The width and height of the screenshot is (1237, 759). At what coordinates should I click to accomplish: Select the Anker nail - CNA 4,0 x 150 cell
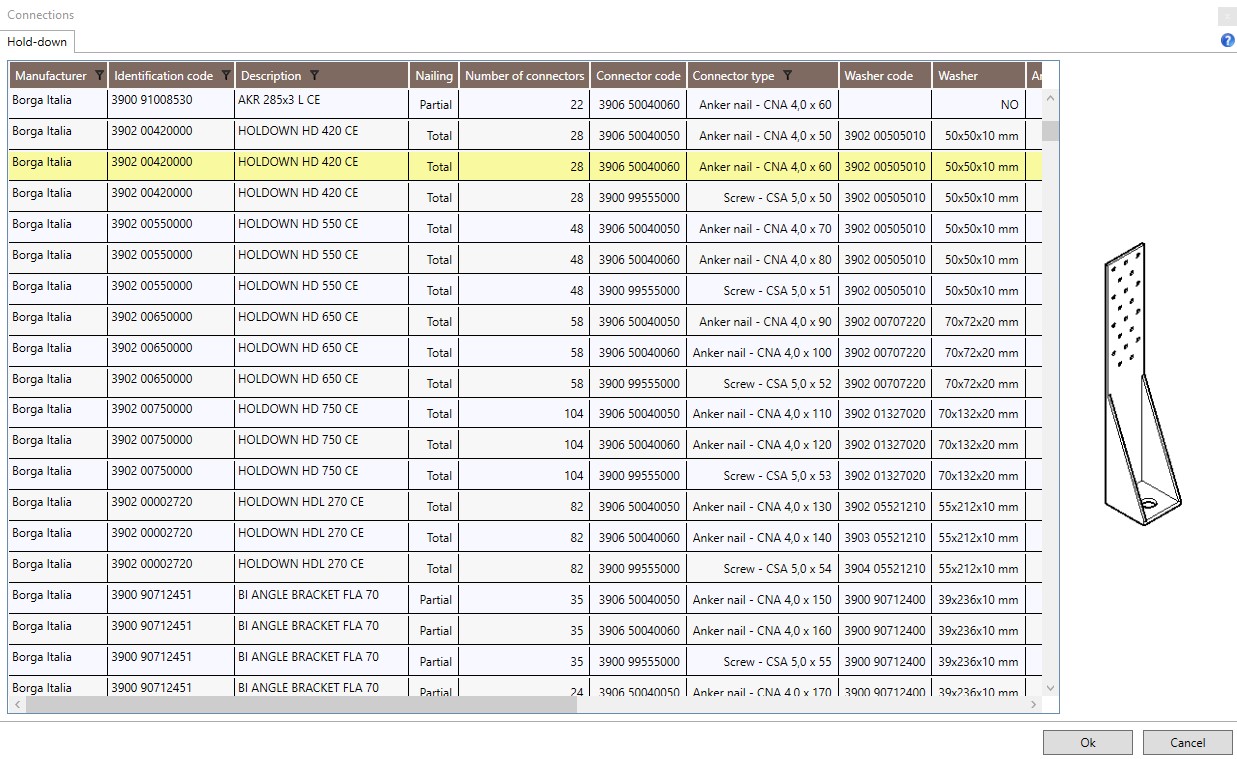coord(763,599)
